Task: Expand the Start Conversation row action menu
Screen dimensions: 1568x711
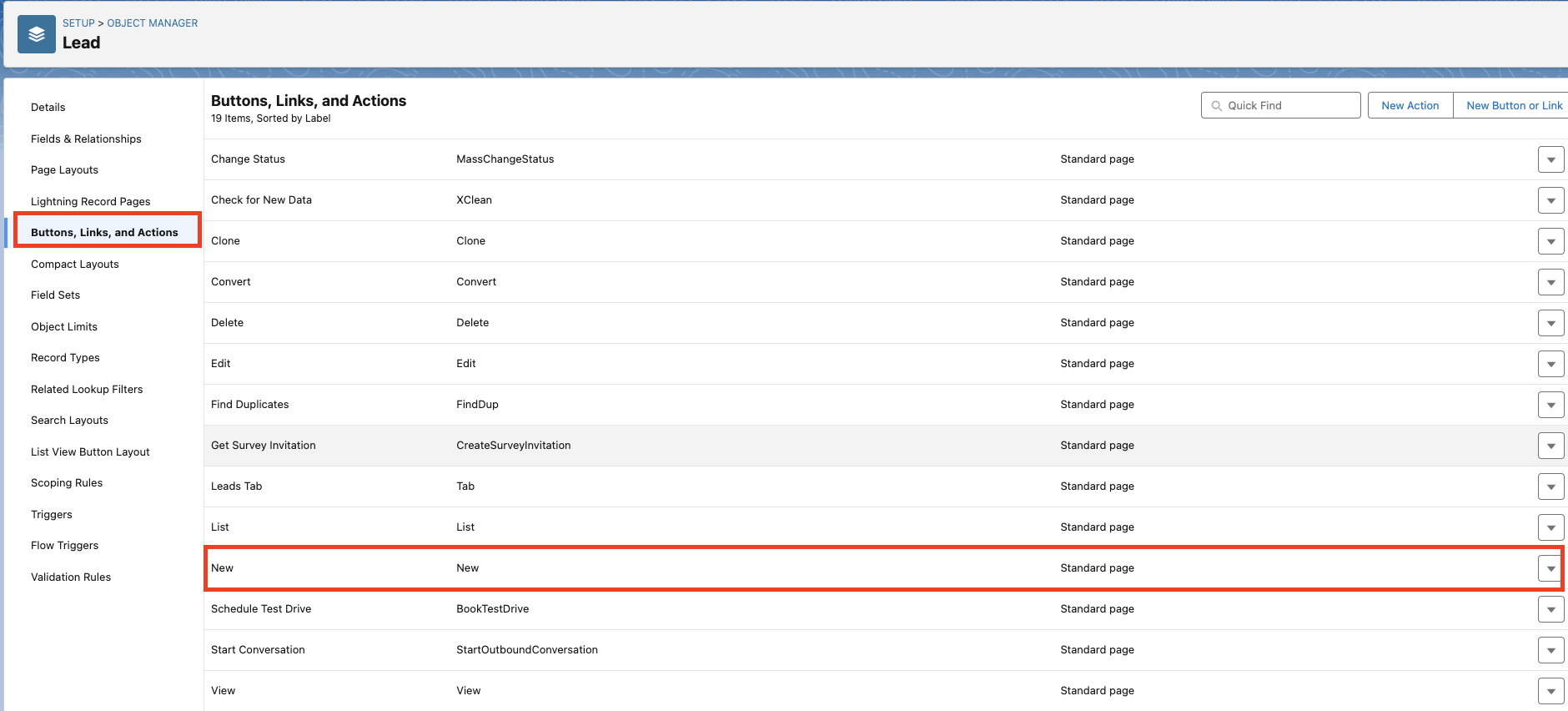Action: [1550, 650]
